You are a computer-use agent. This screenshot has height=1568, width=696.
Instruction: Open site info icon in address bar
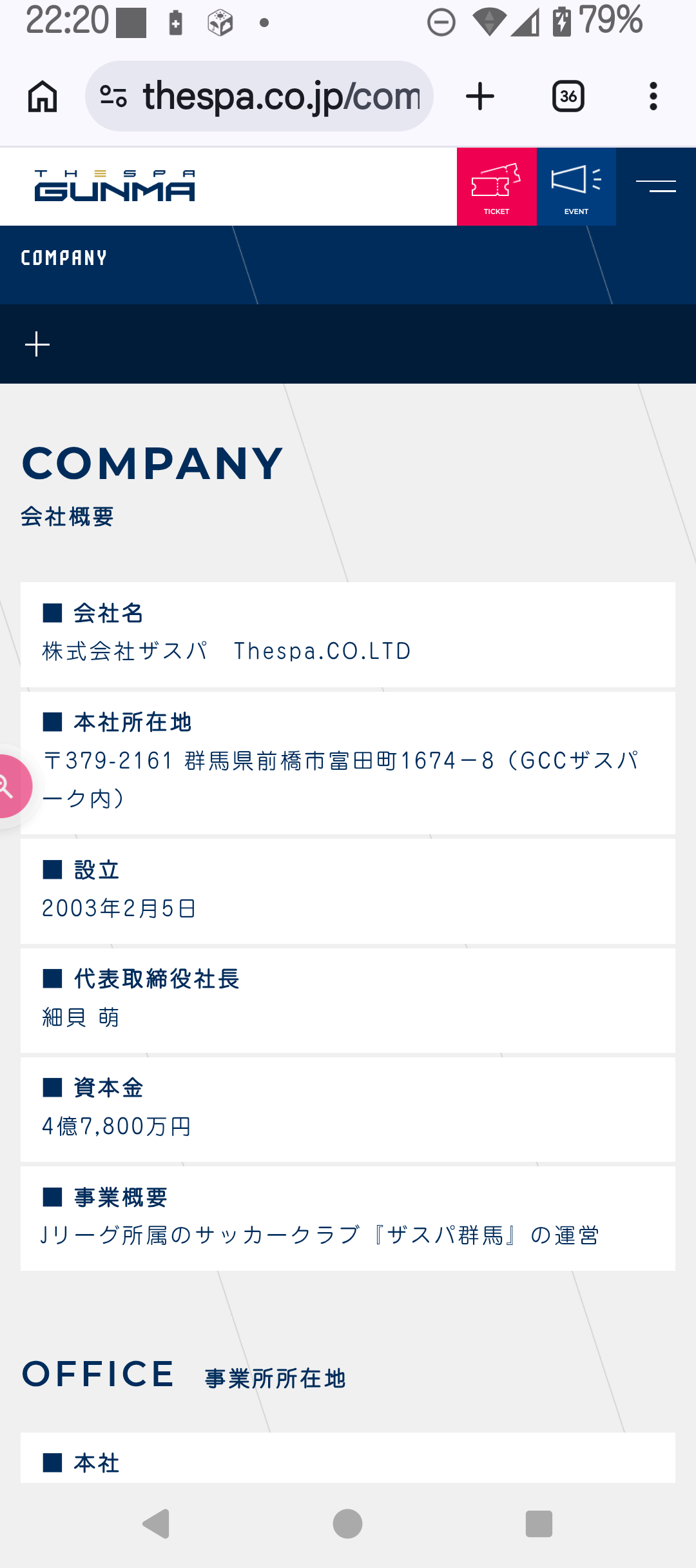click(113, 97)
